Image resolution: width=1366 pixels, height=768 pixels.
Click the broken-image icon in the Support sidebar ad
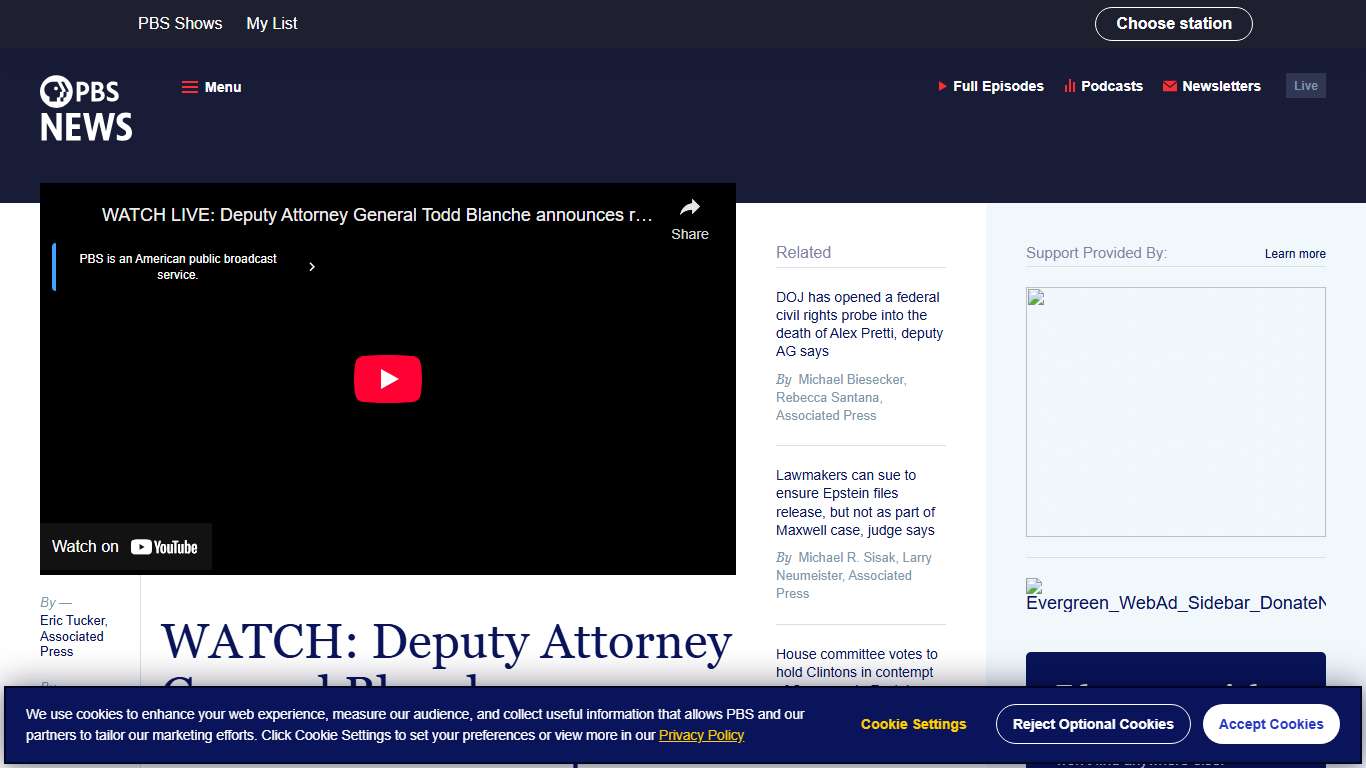[1035, 298]
